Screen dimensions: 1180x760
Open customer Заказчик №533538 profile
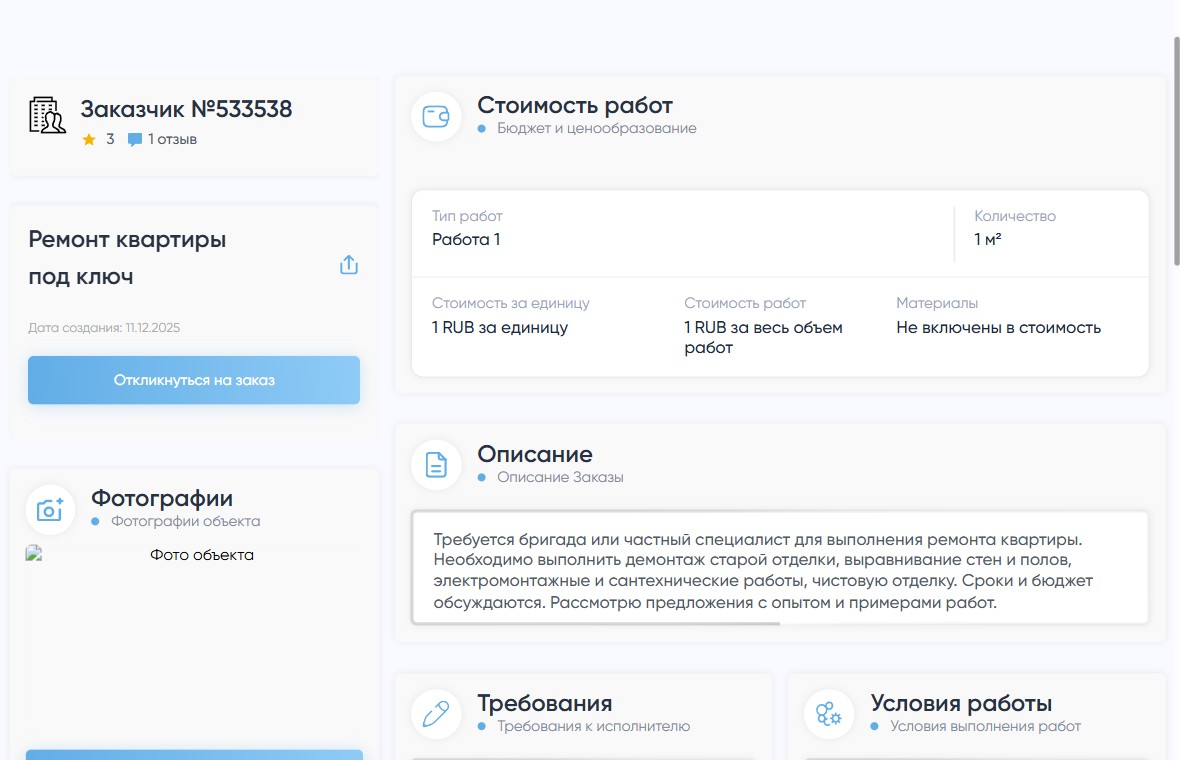point(186,109)
